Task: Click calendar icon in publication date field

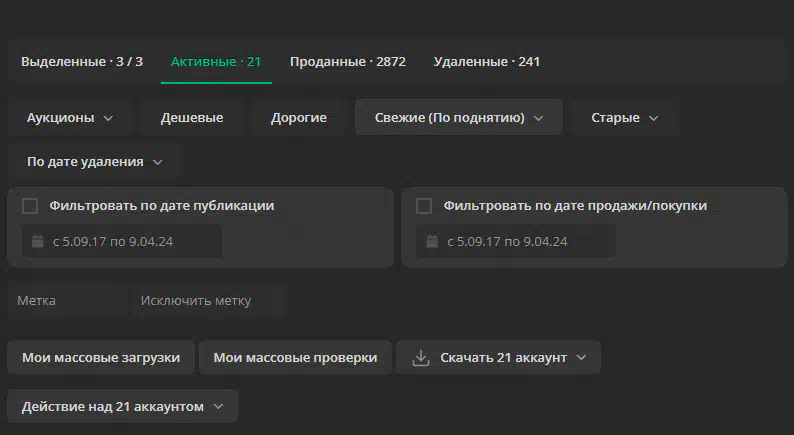Action: point(37,241)
